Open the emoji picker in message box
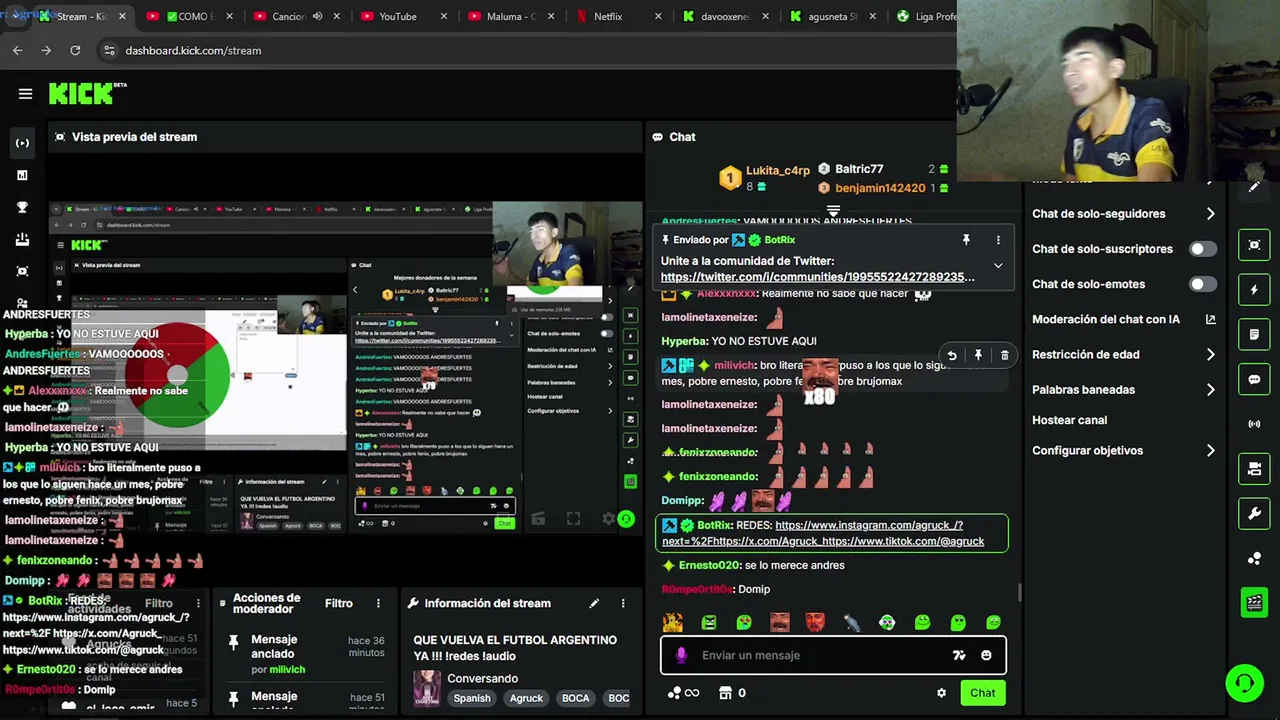 pos(986,655)
